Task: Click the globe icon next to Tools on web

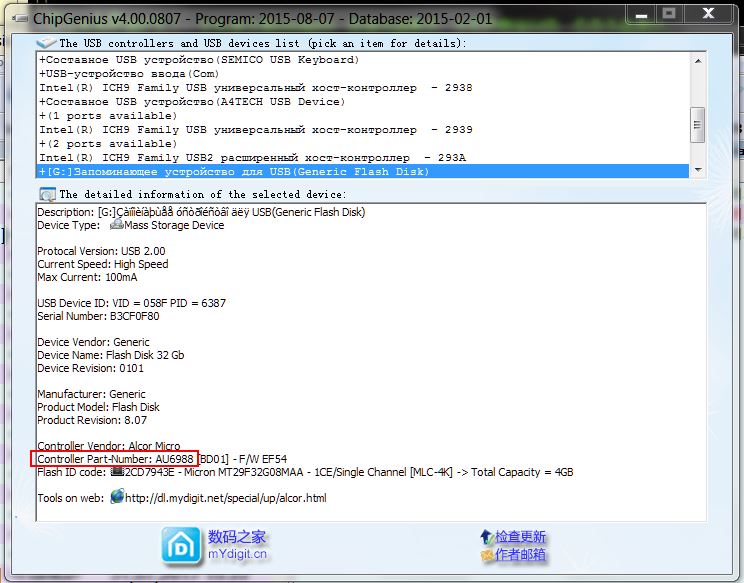Action: point(117,497)
